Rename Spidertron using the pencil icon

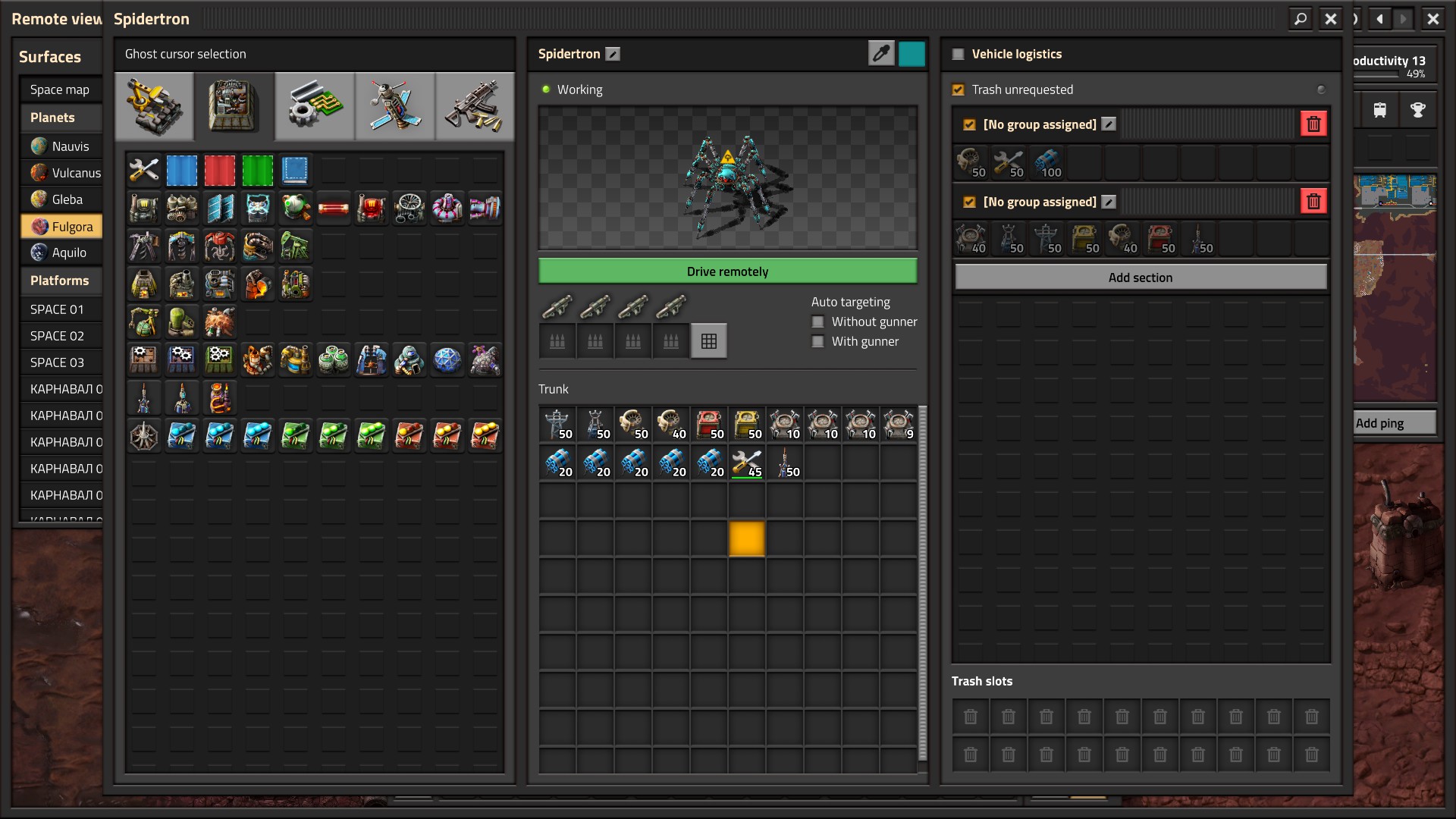click(x=613, y=54)
